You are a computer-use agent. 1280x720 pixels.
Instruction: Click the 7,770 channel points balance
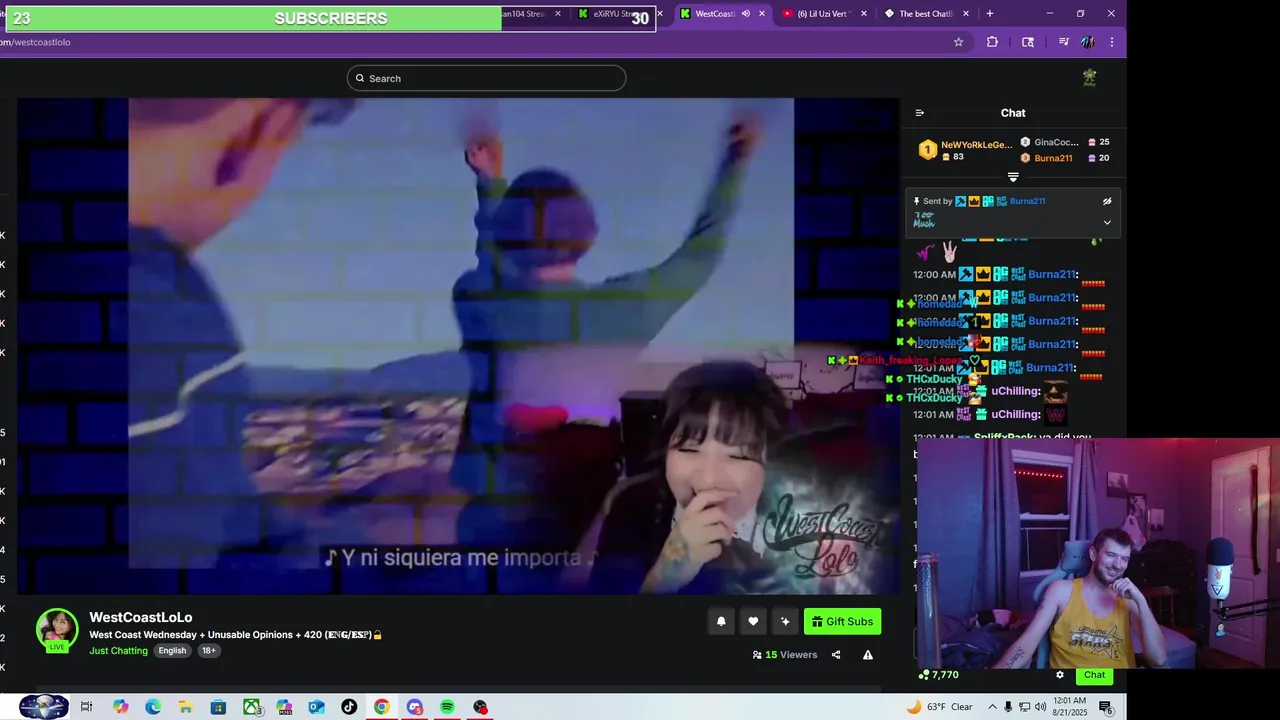pyautogui.click(x=938, y=675)
